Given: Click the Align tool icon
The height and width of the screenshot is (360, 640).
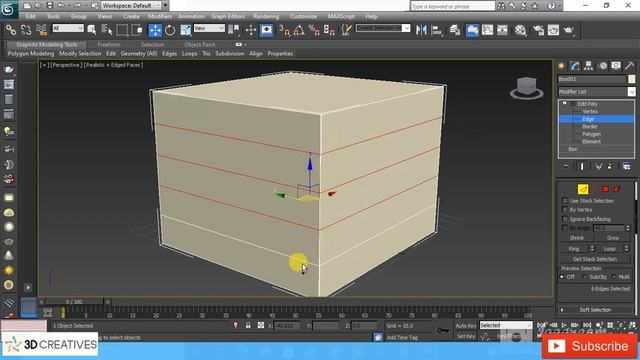Looking at the screenshot, I should tap(436, 30).
